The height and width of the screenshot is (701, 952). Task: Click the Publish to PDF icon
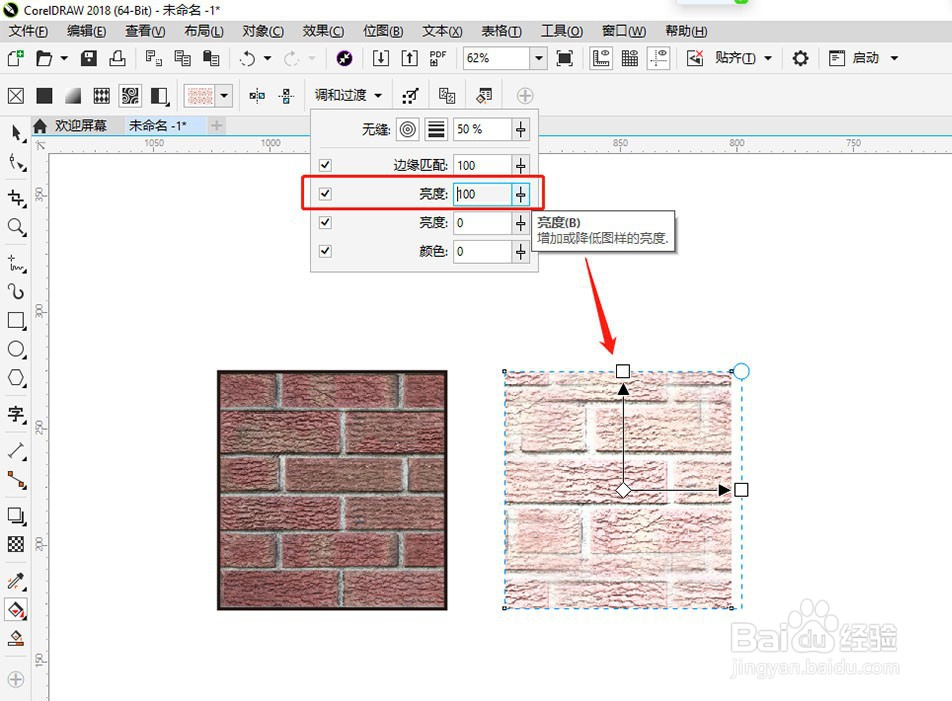pos(438,58)
